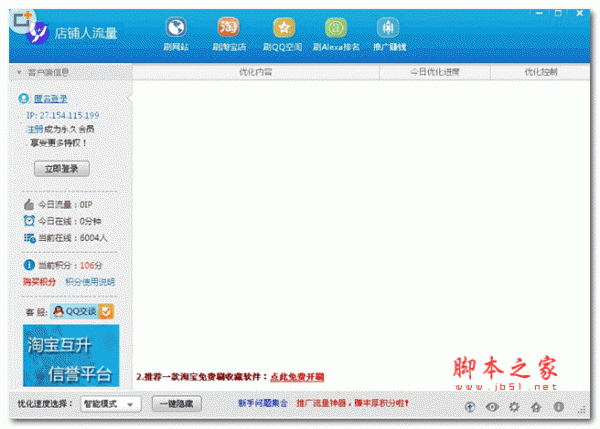Click the IP: 27.154.115.199 text

pos(63,115)
